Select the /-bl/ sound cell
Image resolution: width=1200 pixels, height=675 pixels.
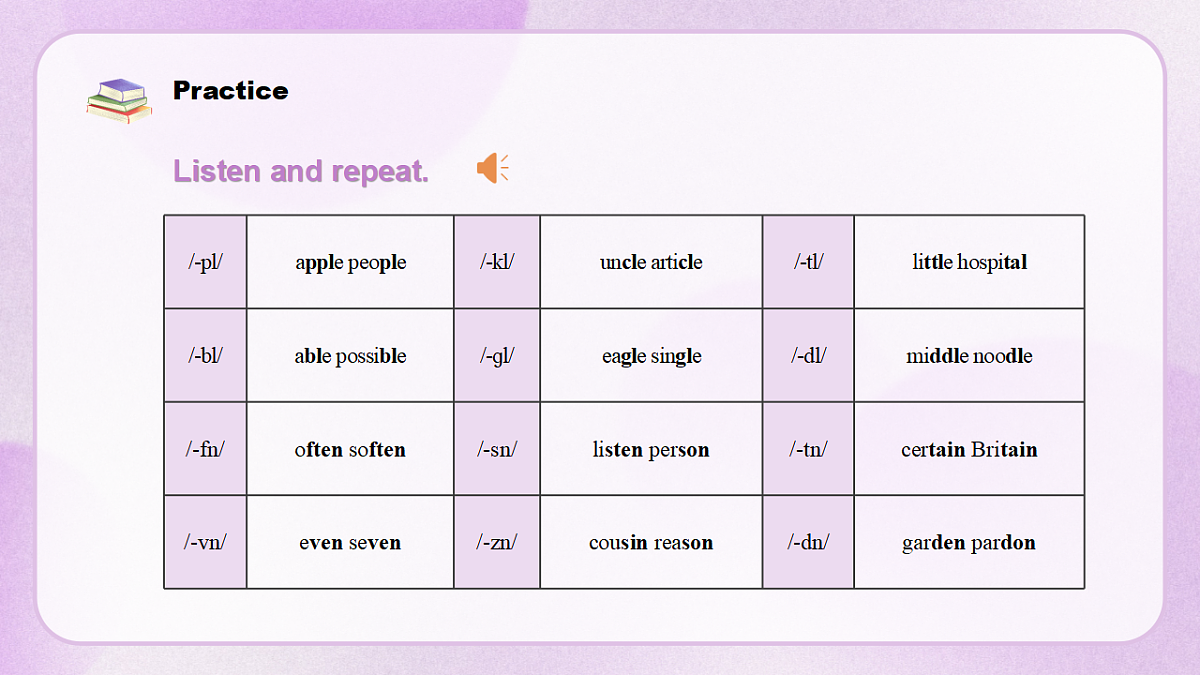pyautogui.click(x=205, y=355)
